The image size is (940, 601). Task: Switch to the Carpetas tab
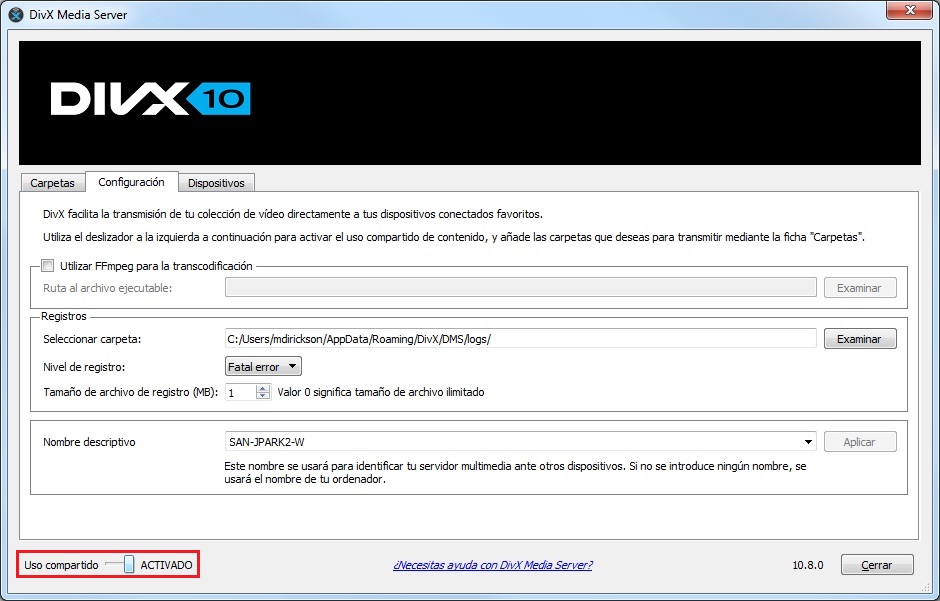(52, 183)
